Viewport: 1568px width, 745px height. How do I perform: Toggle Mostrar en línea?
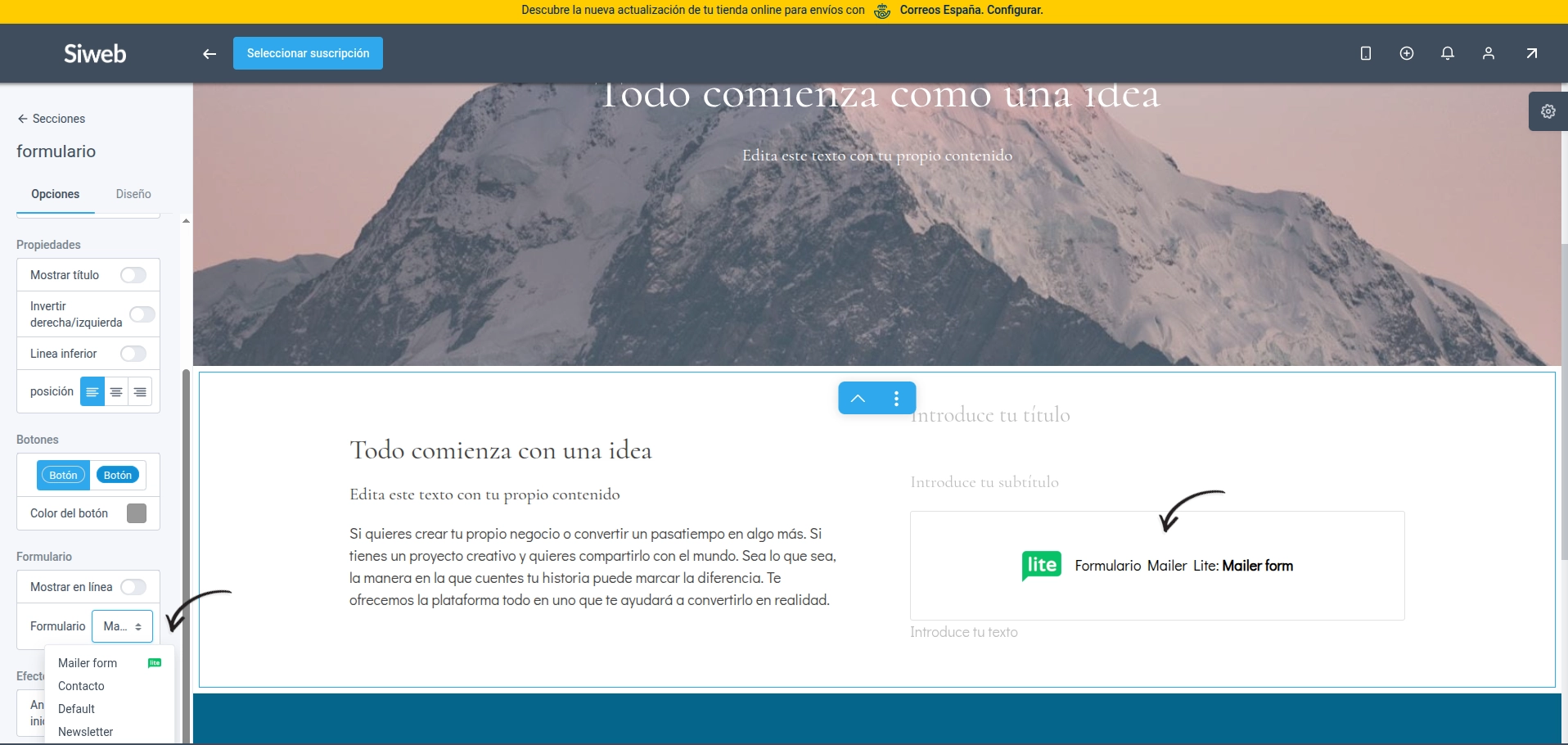tap(133, 587)
